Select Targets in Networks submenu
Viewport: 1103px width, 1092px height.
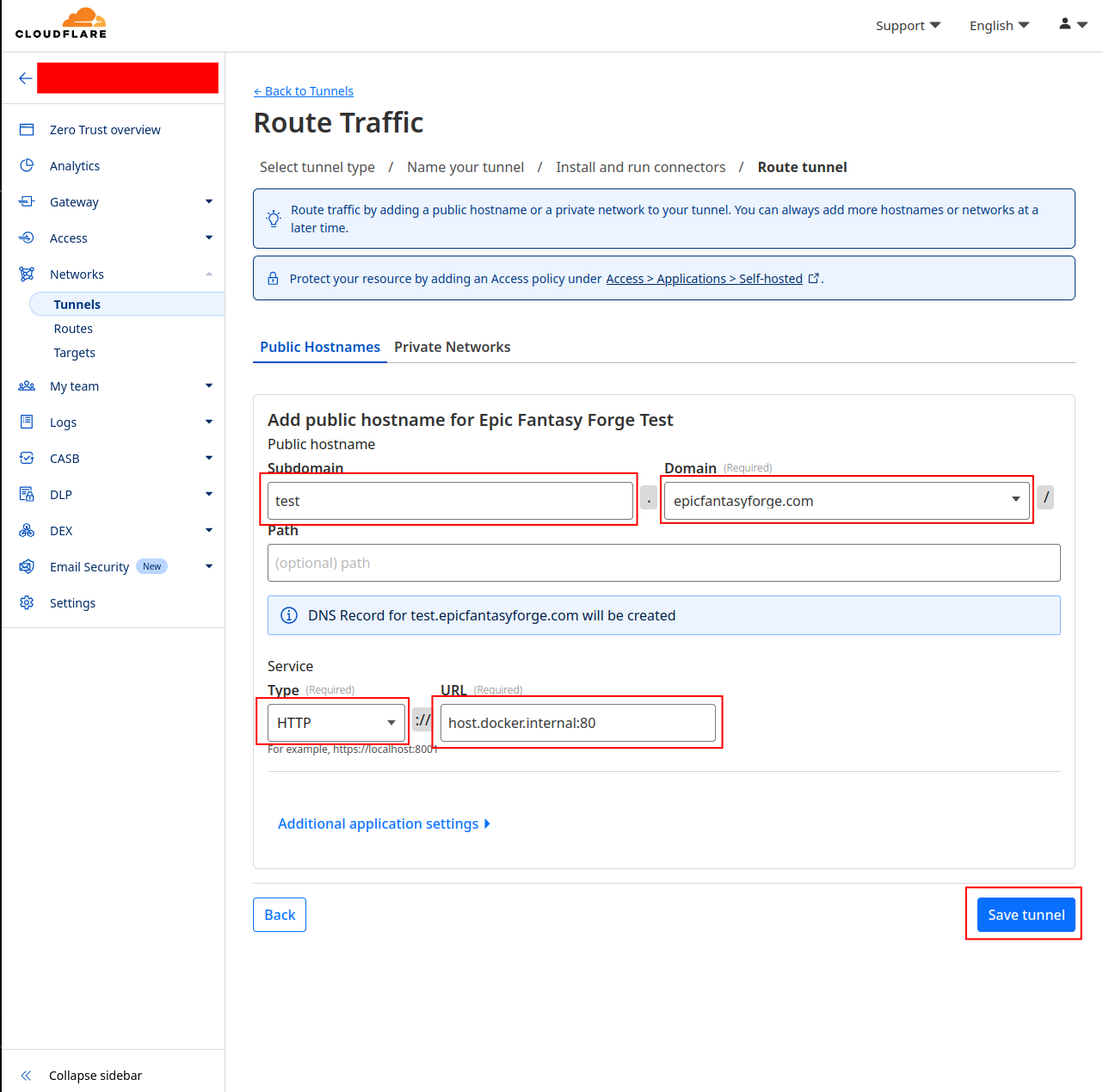[74, 353]
